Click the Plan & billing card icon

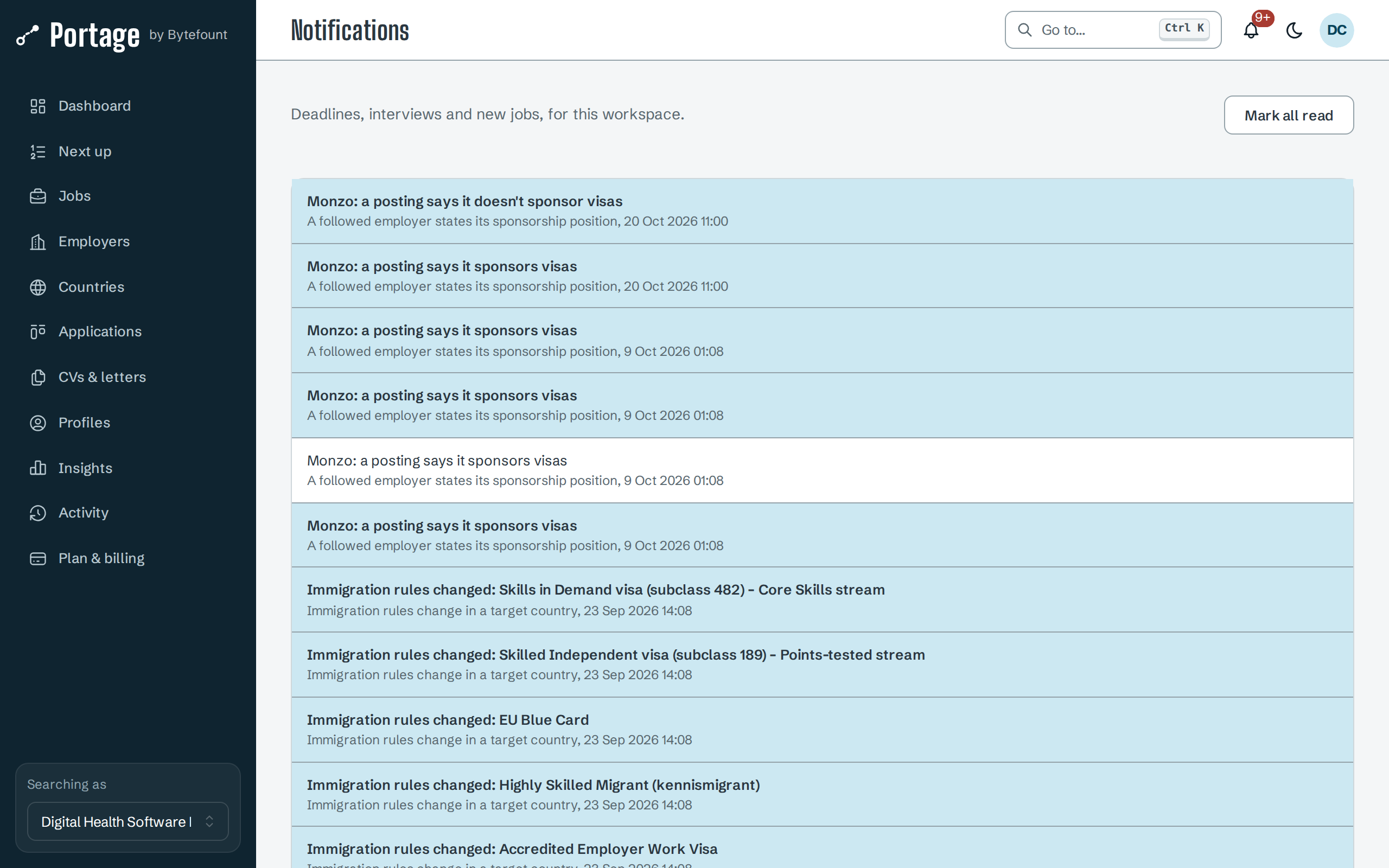(38, 558)
